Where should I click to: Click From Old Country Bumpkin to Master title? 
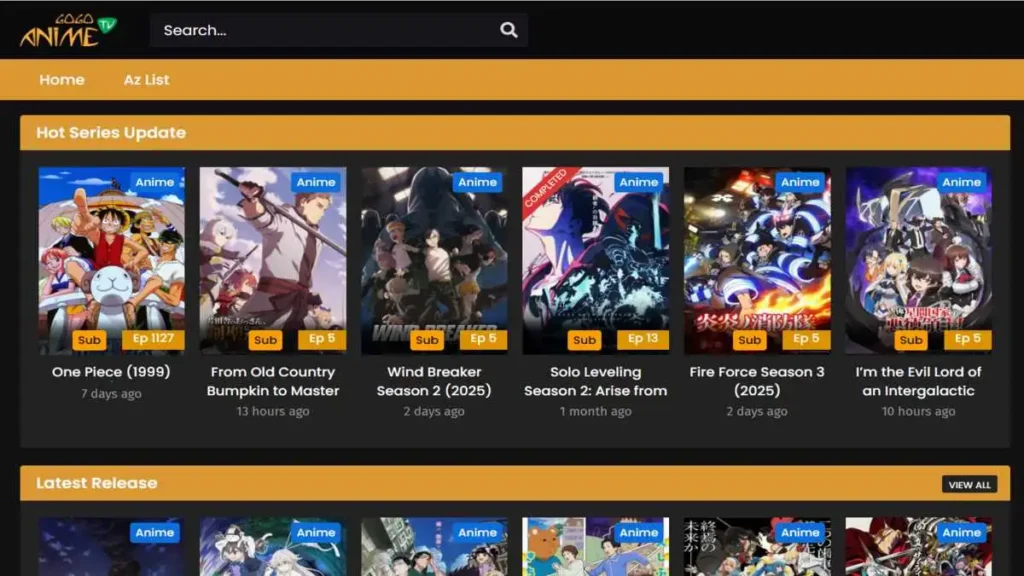coord(273,381)
